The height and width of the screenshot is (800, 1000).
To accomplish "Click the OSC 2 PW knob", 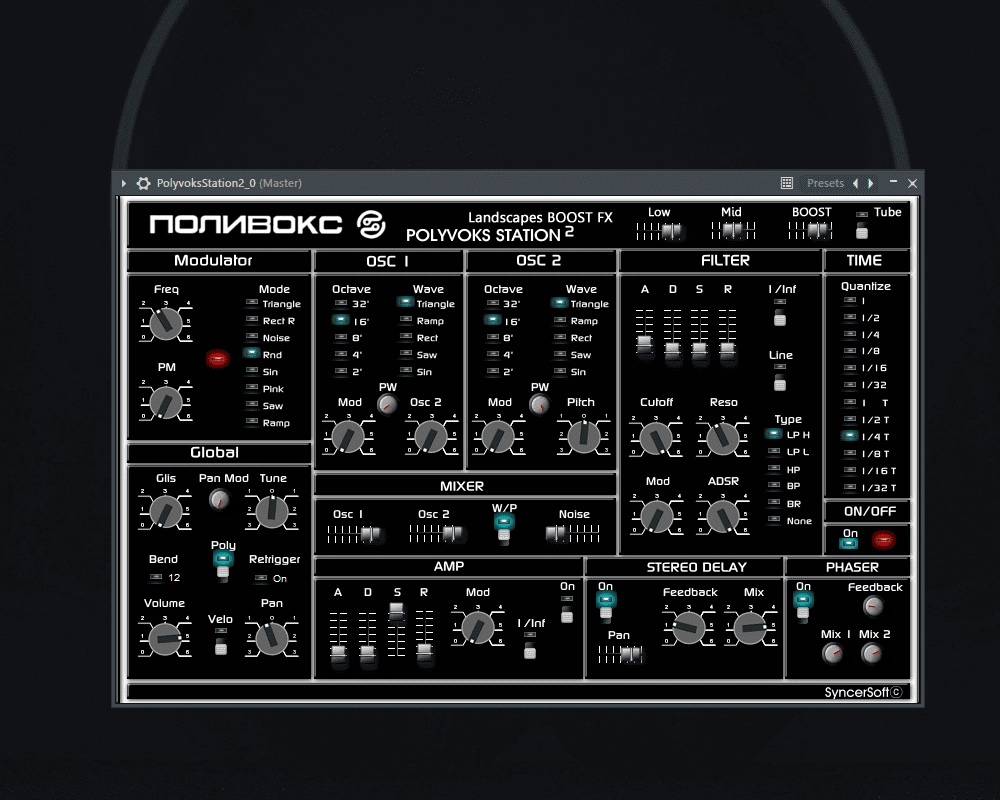I will pos(540,404).
